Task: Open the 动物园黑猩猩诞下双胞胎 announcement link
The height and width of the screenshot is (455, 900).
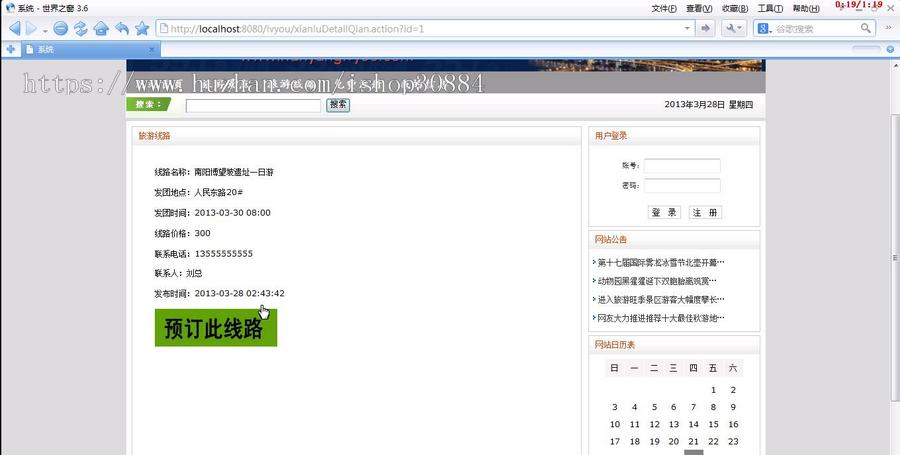Action: coord(657,281)
